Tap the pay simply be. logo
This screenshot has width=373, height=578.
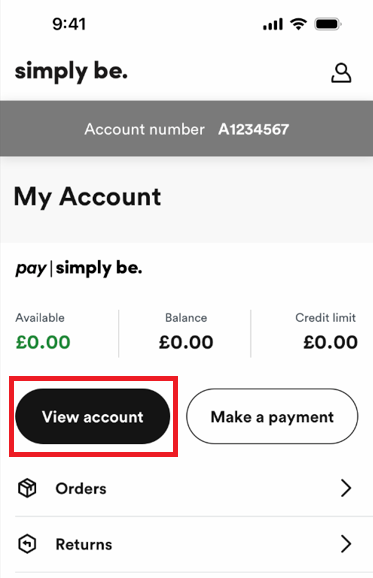[x=79, y=268]
